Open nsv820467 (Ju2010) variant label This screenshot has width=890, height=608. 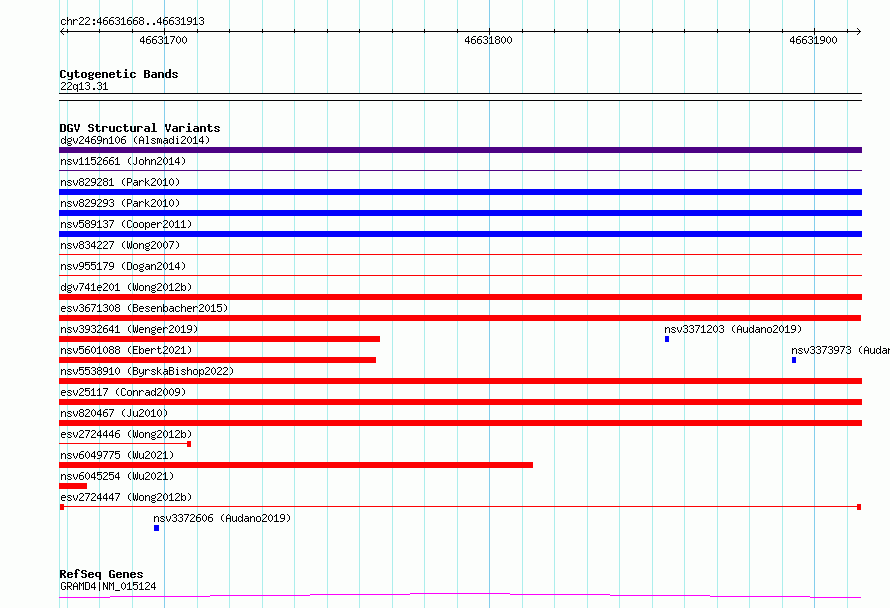click(x=114, y=413)
